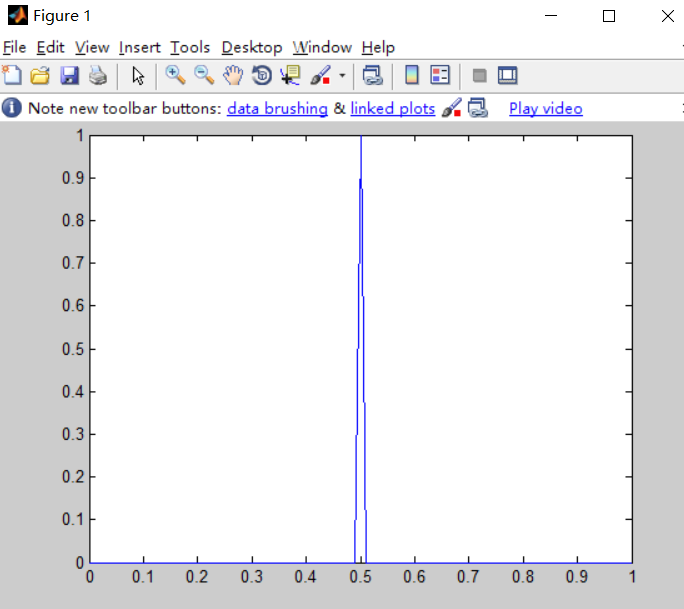Enable the Pan hand tool
Screen dimensions: 684x609
tap(233, 75)
